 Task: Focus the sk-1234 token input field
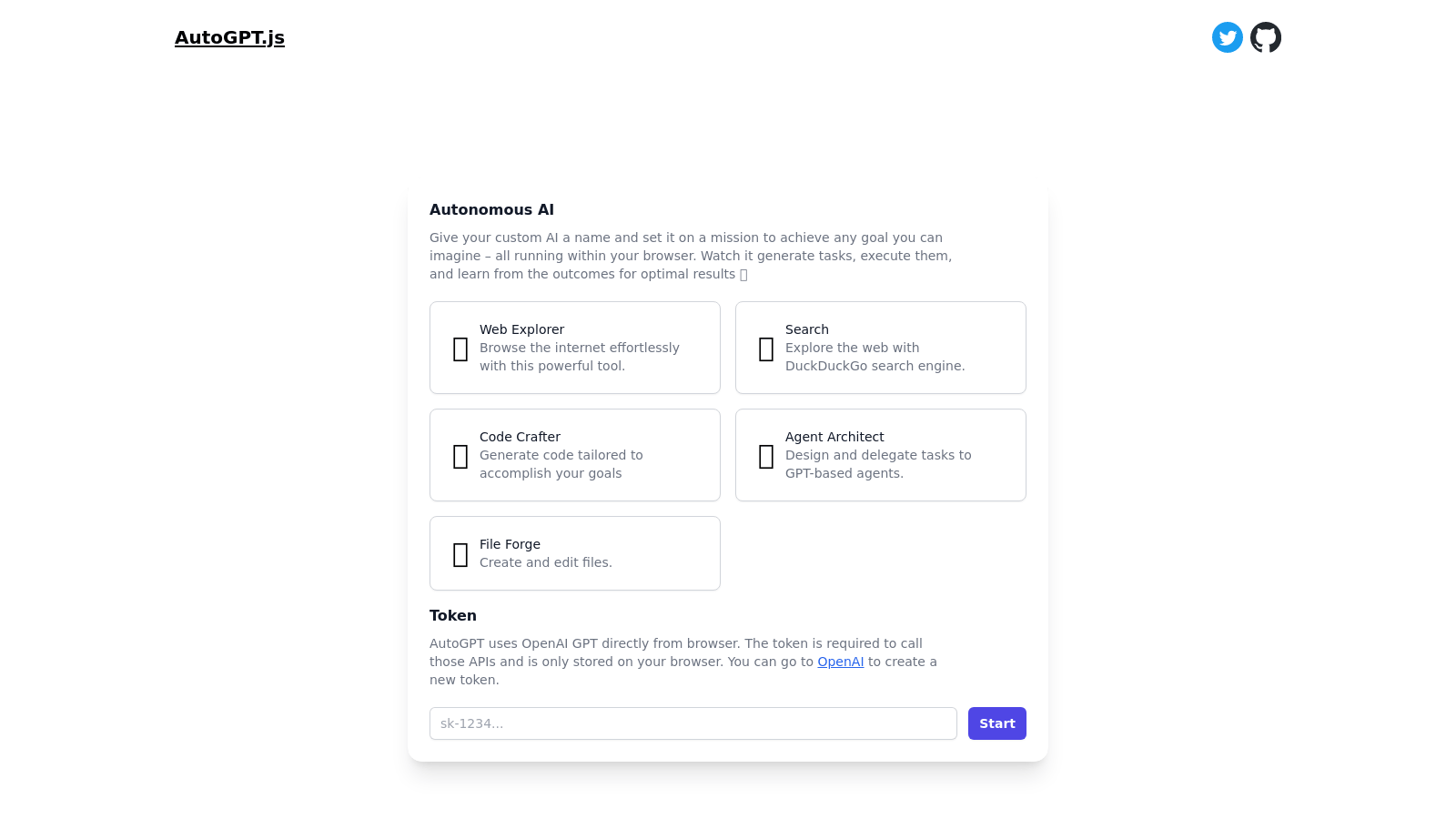tap(693, 723)
